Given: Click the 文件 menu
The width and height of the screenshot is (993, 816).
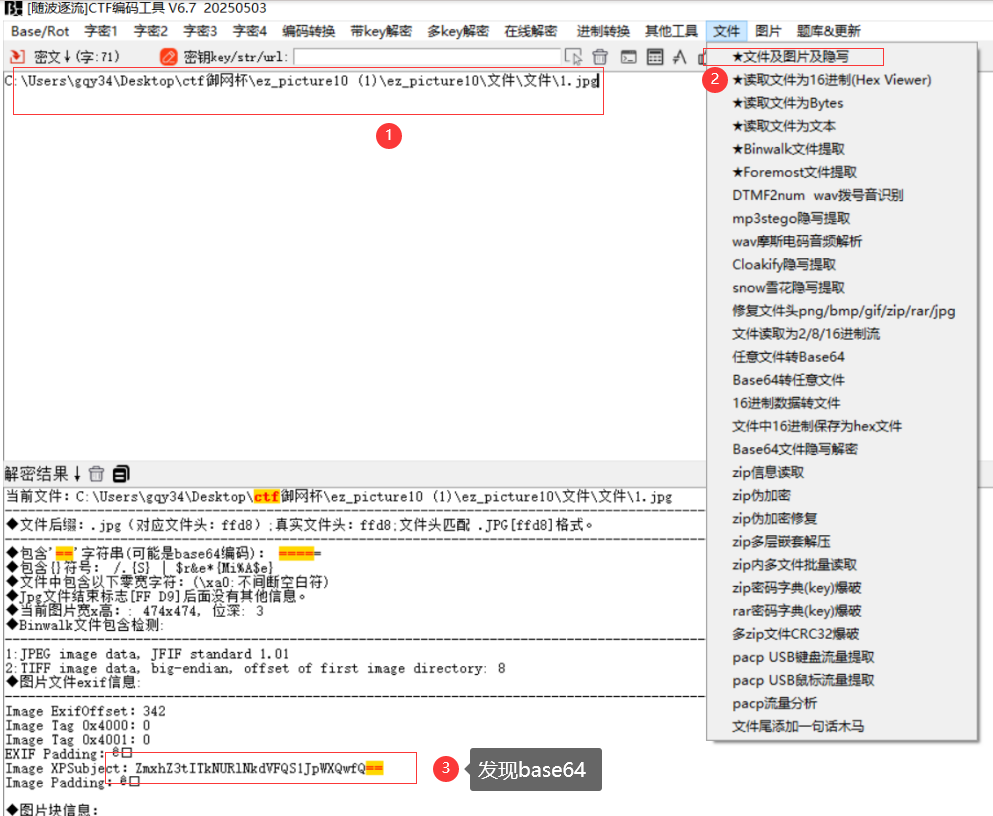Looking at the screenshot, I should point(726,31).
